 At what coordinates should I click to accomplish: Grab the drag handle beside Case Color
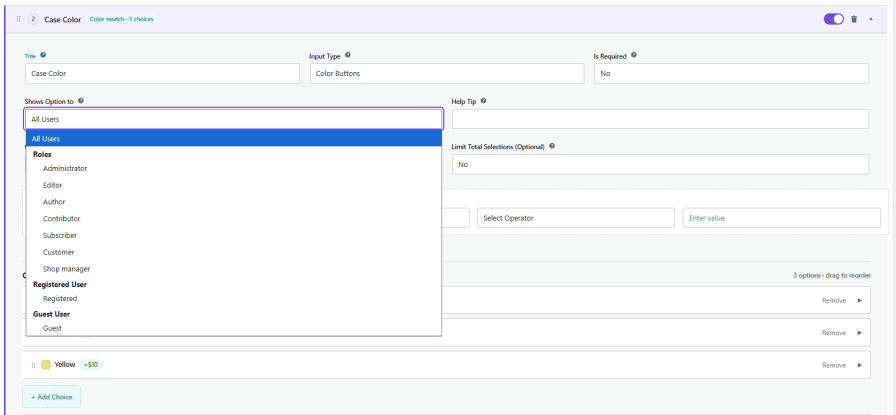tap(18, 19)
